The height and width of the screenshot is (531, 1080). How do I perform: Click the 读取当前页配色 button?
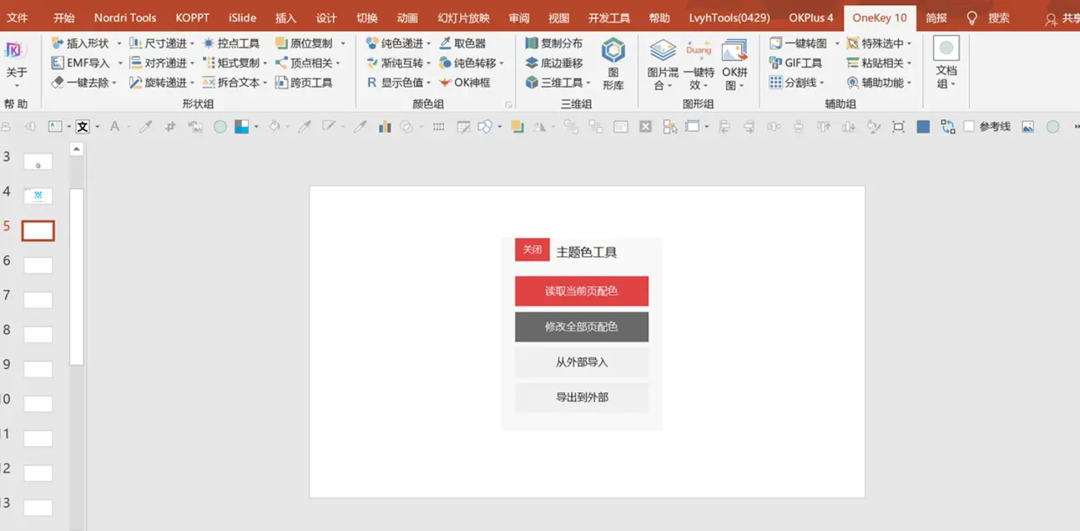coord(581,291)
